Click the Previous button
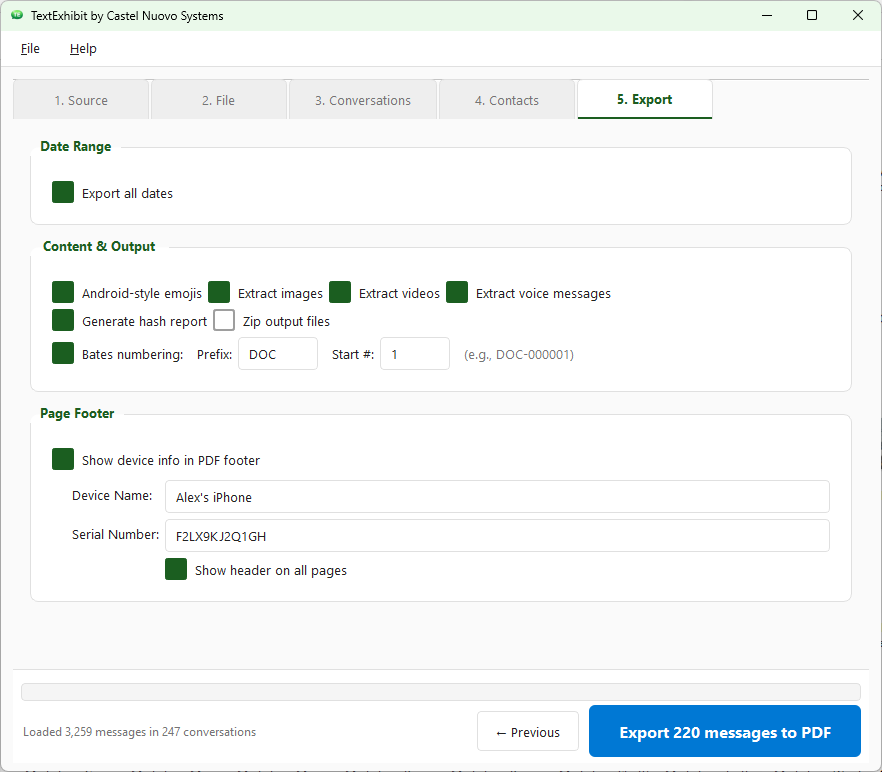The height and width of the screenshot is (772, 882). [x=528, y=731]
